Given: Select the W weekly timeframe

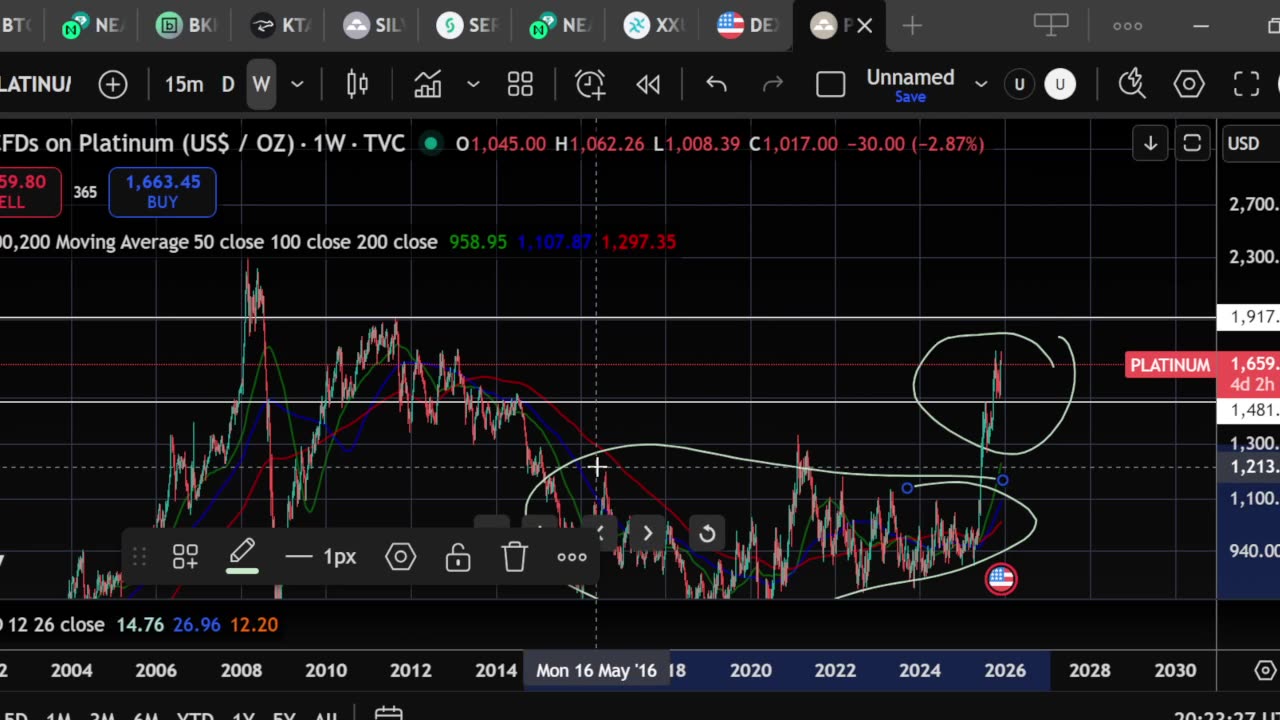Looking at the screenshot, I should (261, 85).
